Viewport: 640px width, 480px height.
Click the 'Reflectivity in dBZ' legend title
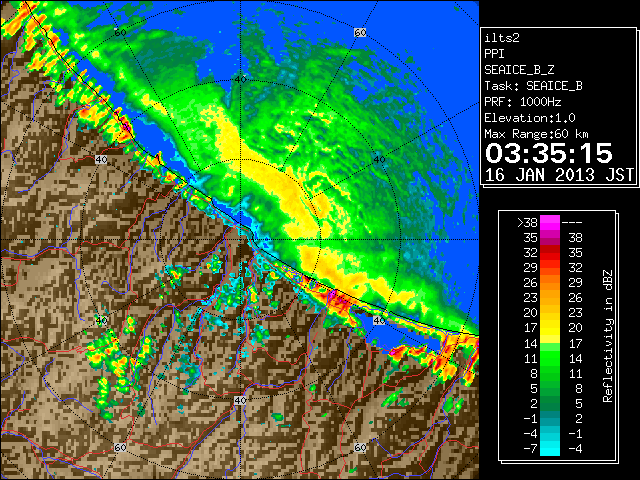coord(607,336)
